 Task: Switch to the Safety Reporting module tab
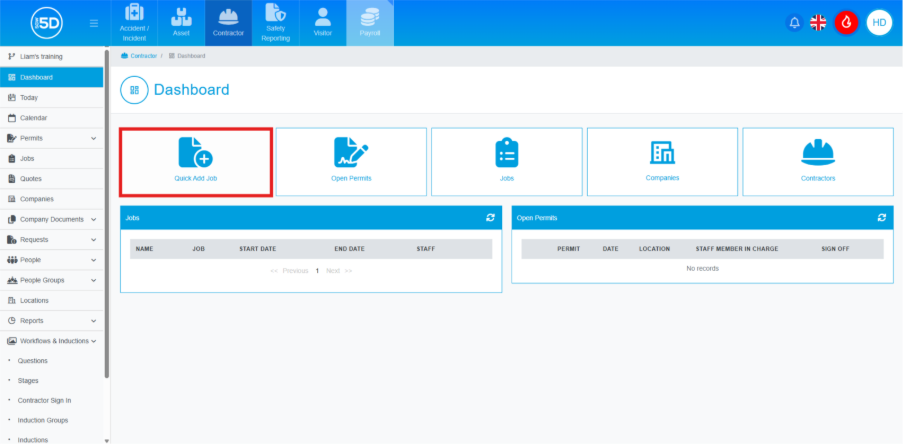pos(275,23)
